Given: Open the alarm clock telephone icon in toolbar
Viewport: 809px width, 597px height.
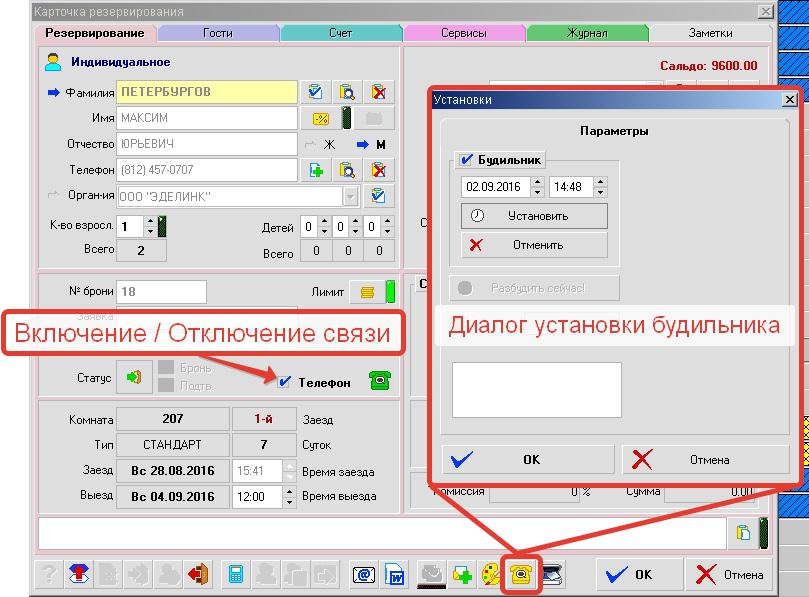Looking at the screenshot, I should [x=520, y=574].
